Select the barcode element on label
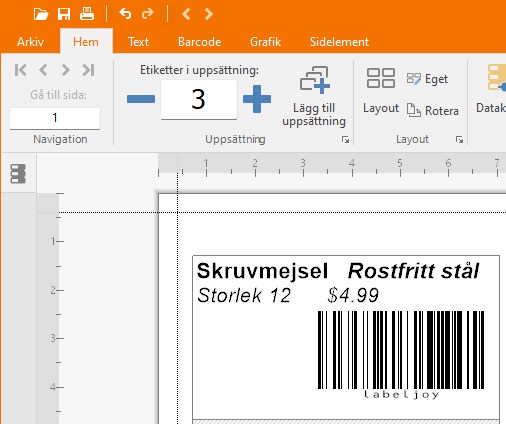 click(x=401, y=355)
